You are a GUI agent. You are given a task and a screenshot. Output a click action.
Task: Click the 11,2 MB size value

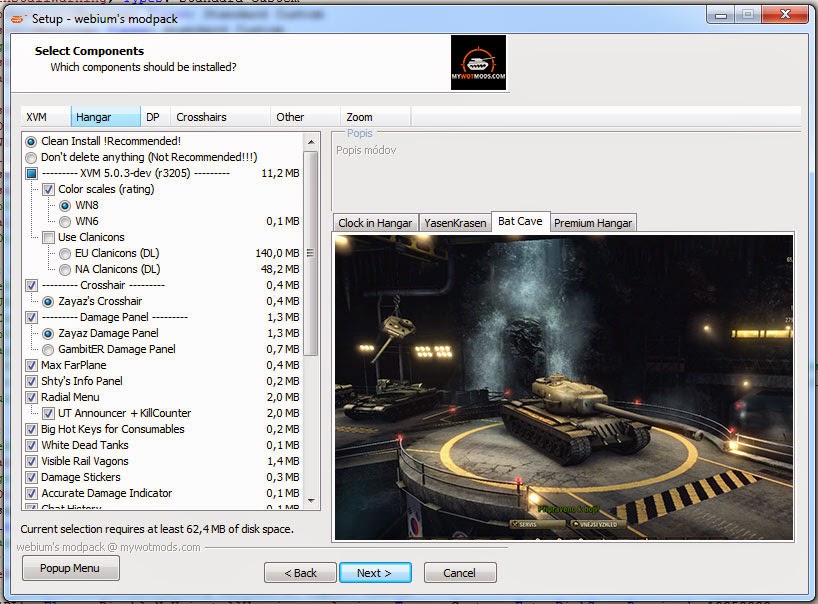[x=280, y=173]
